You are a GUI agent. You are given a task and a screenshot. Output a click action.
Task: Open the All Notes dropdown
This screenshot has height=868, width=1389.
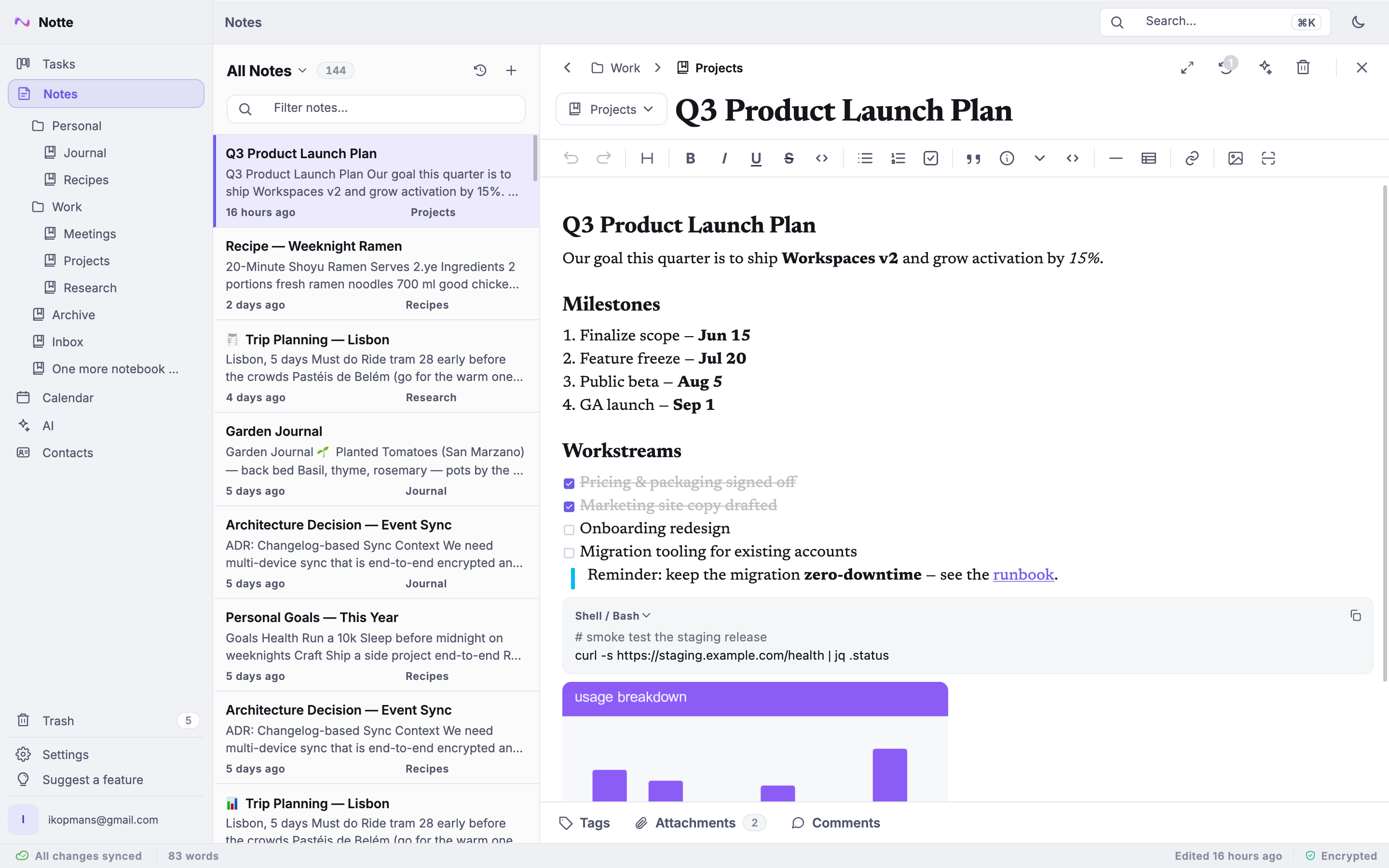pos(267,70)
